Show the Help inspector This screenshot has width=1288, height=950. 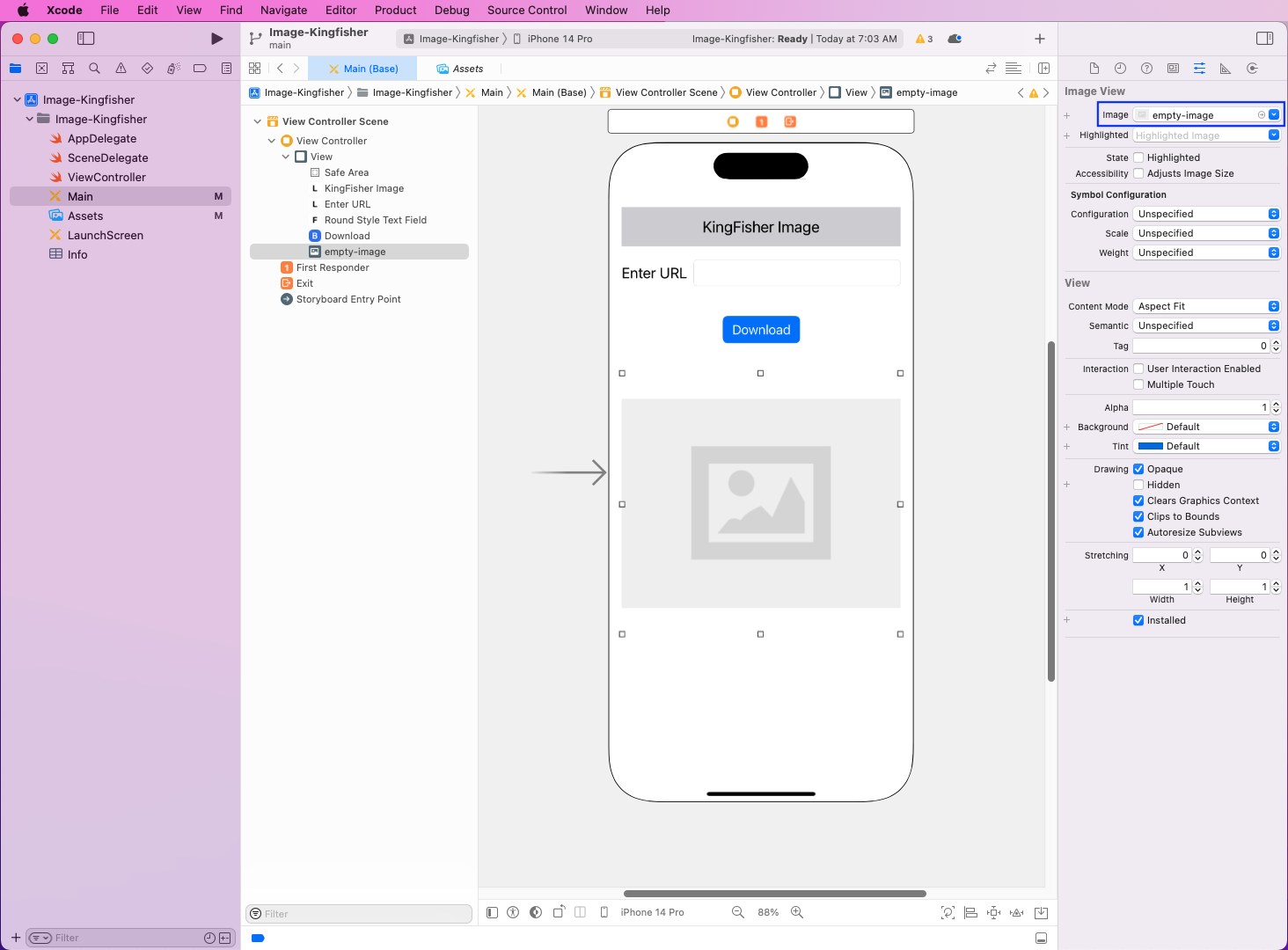(x=1146, y=69)
